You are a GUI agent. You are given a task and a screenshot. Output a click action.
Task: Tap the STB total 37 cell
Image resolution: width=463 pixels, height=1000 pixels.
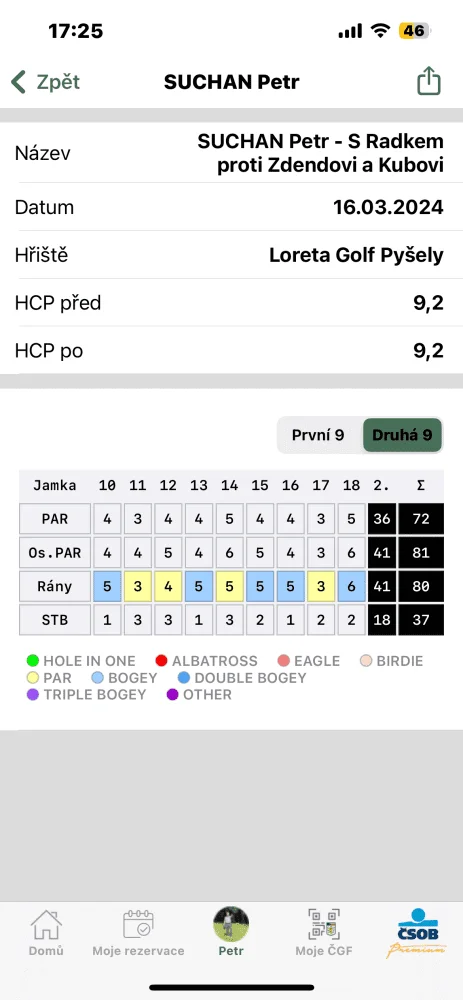420,619
